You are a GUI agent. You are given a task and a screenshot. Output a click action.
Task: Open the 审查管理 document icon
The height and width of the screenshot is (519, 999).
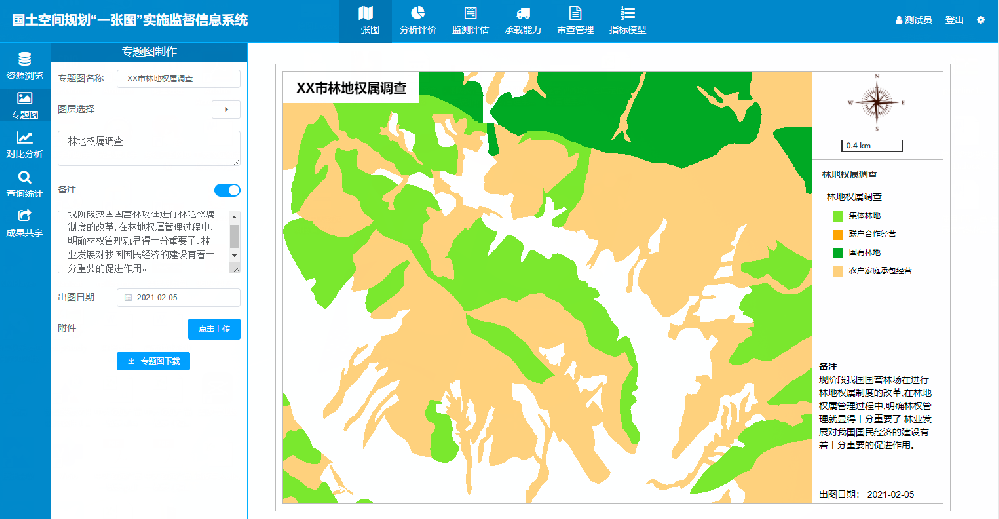575,13
